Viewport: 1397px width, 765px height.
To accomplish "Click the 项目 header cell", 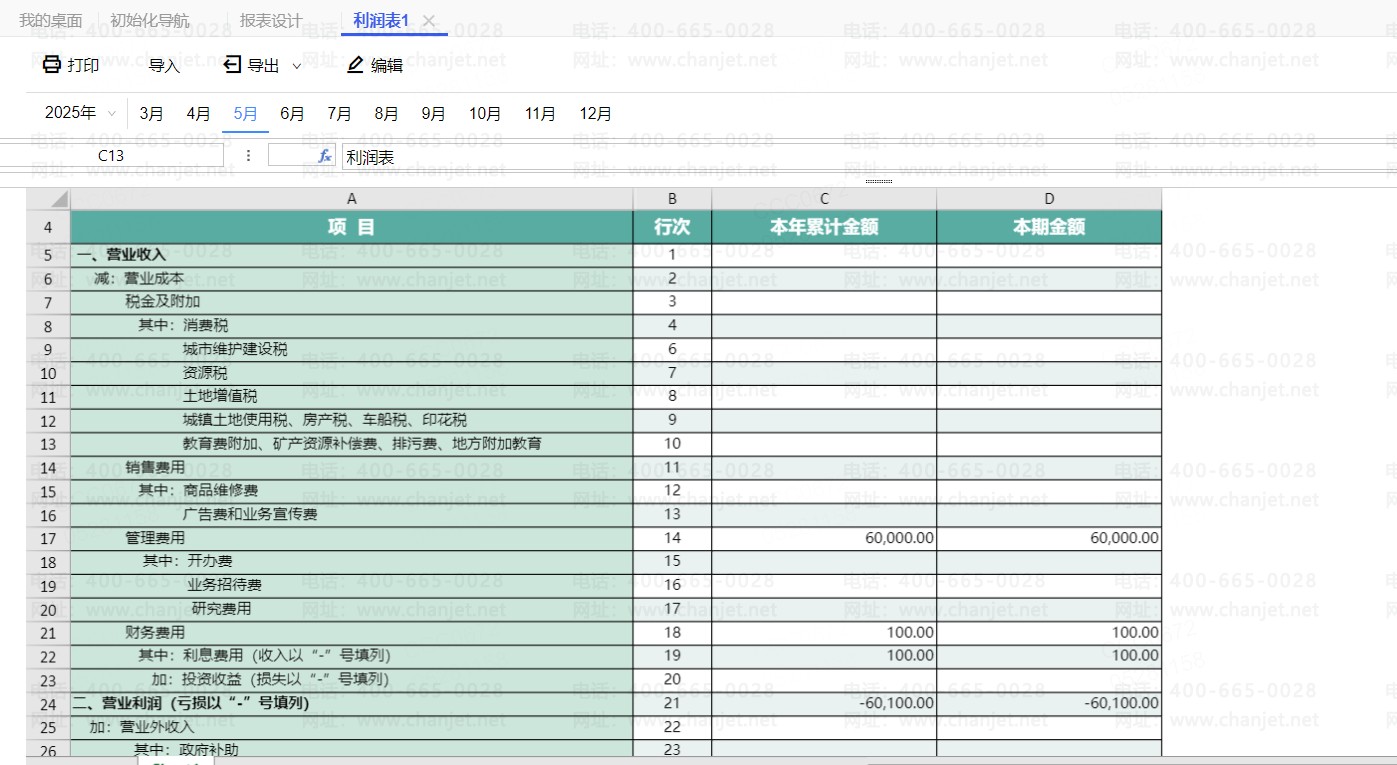I will point(352,227).
